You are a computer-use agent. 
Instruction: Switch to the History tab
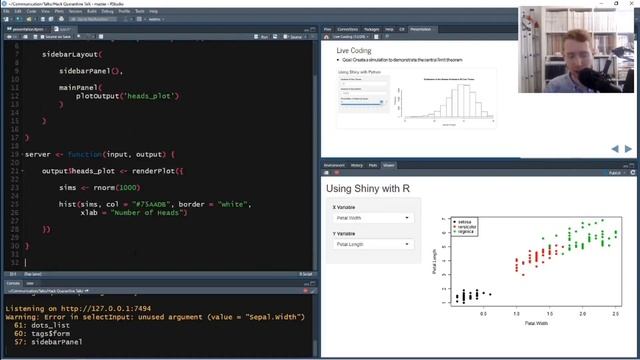[357, 165]
